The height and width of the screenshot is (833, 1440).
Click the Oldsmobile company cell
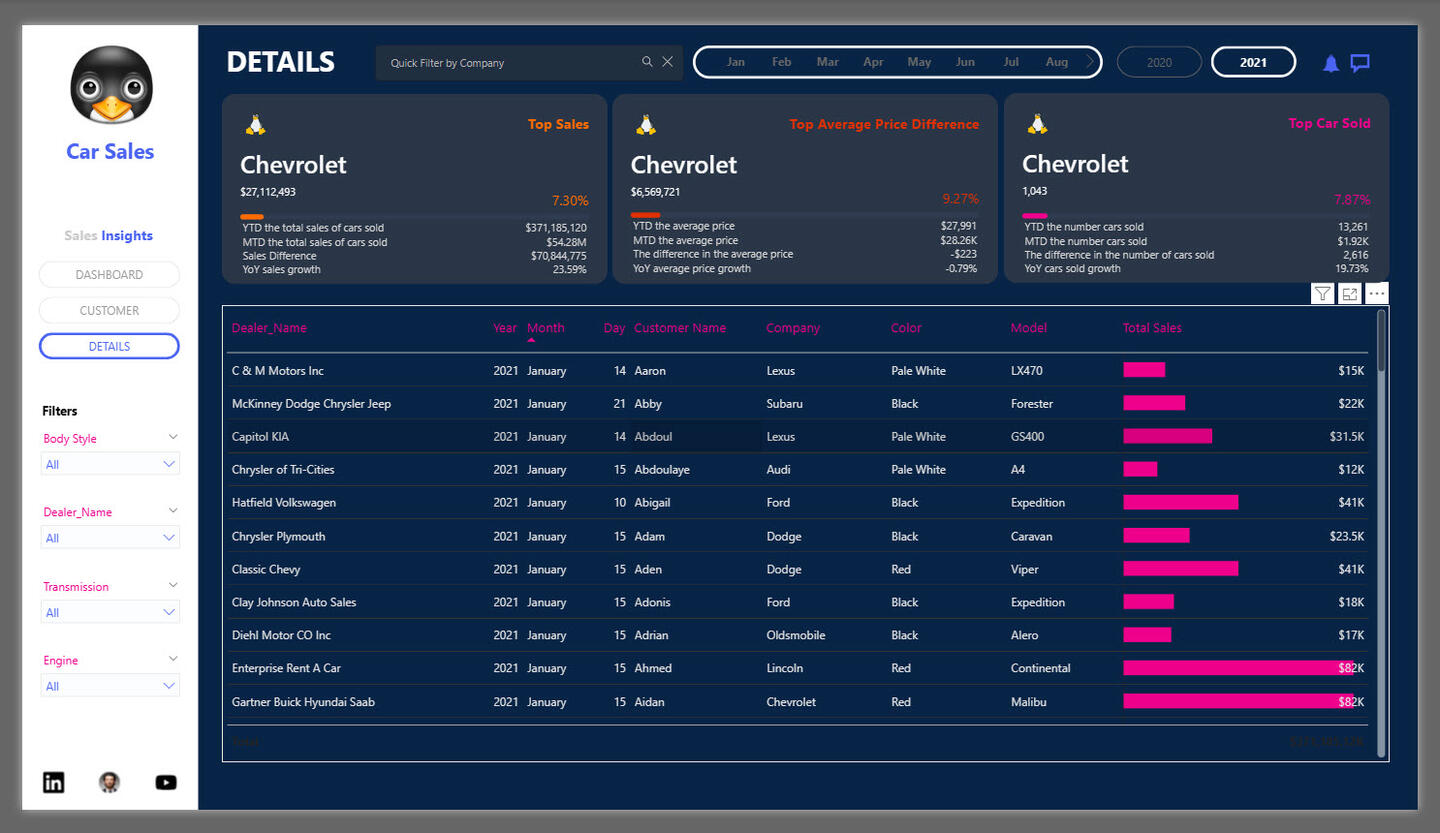796,635
